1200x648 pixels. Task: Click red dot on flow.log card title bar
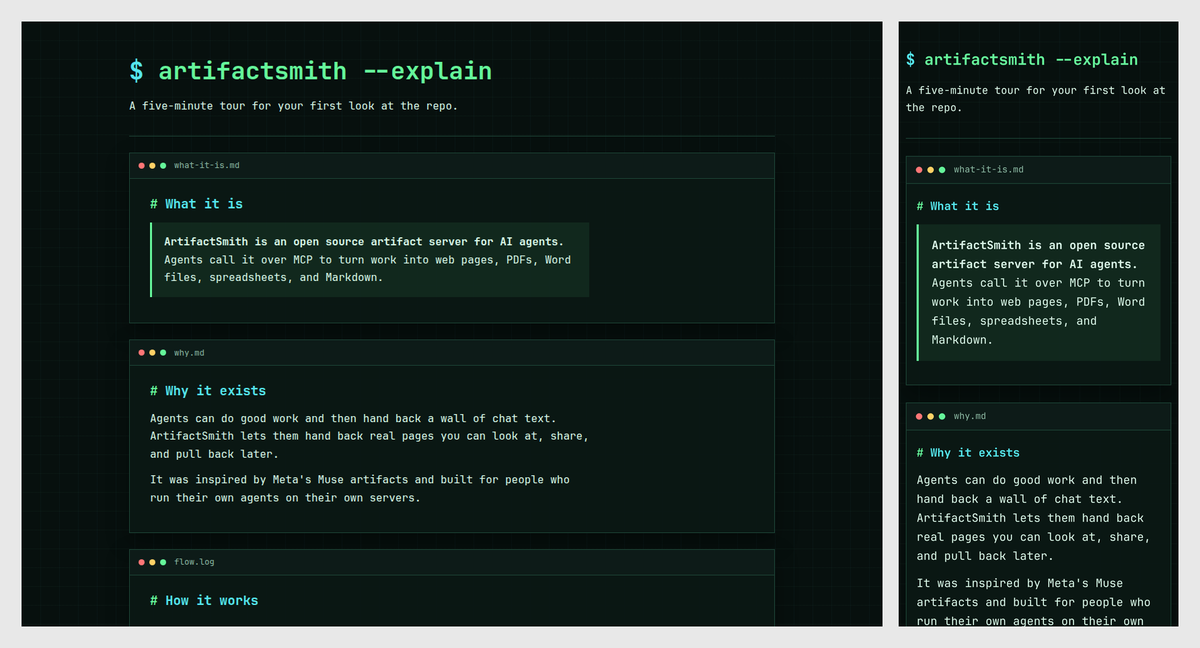[x=142, y=562]
